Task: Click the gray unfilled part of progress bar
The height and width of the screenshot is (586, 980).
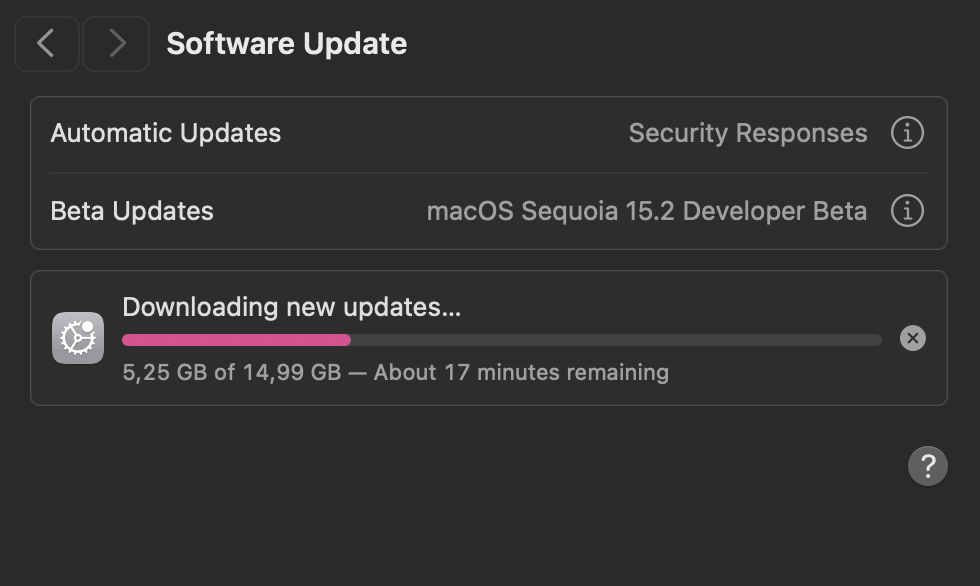Action: [x=616, y=340]
